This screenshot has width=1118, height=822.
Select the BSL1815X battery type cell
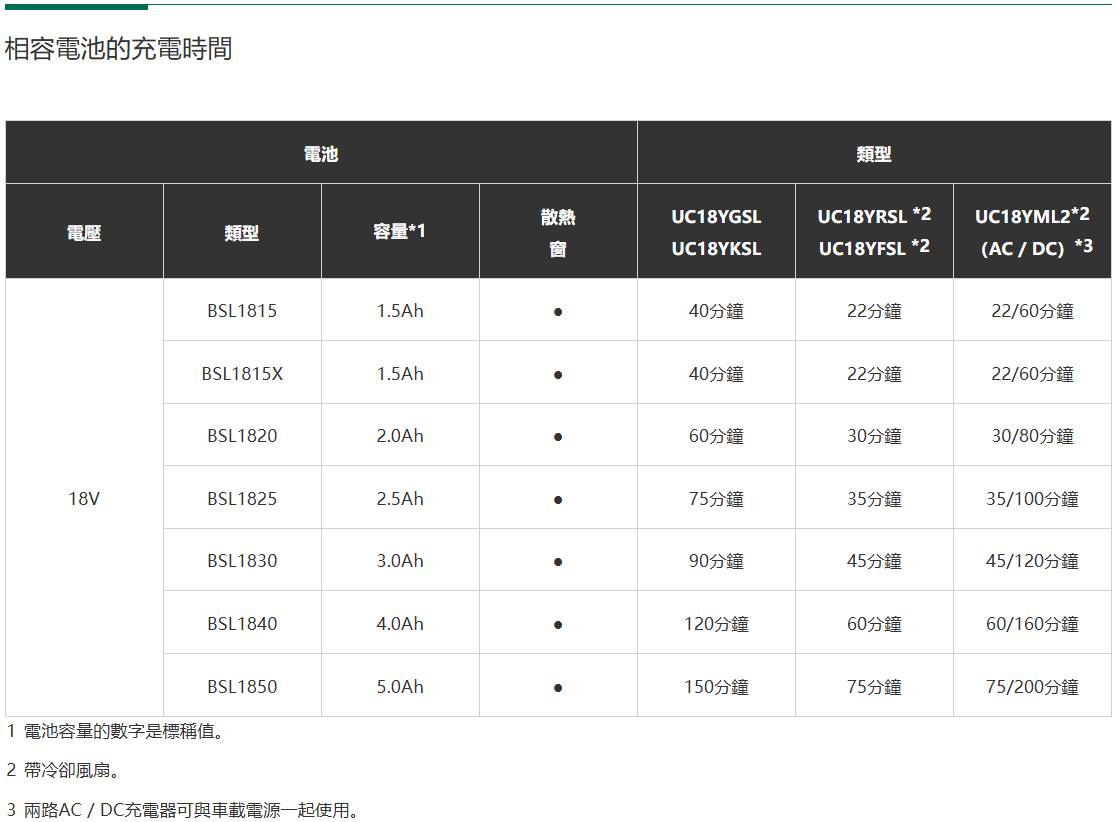point(242,373)
